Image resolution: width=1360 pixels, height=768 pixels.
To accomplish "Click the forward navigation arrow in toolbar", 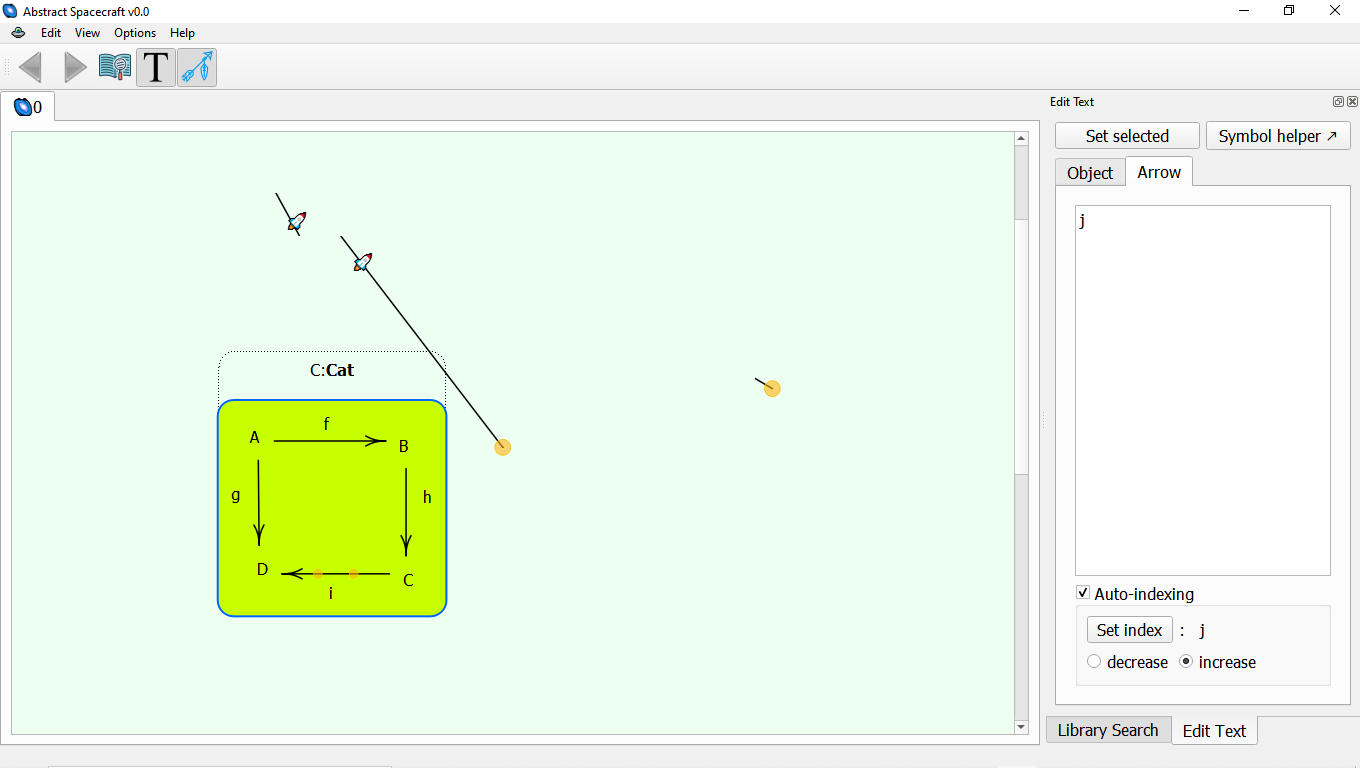I will click(75, 68).
